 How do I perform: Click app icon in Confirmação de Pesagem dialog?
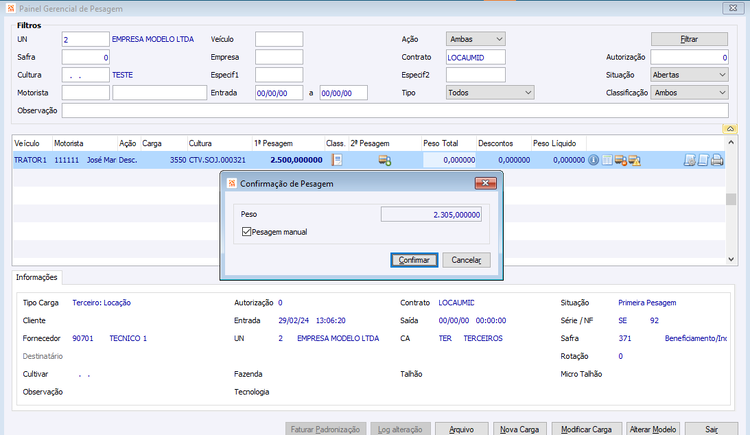tap(232, 183)
